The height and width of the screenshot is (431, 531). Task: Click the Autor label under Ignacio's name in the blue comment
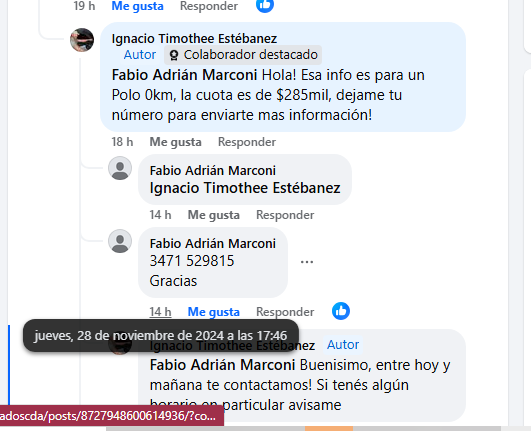[x=140, y=55]
